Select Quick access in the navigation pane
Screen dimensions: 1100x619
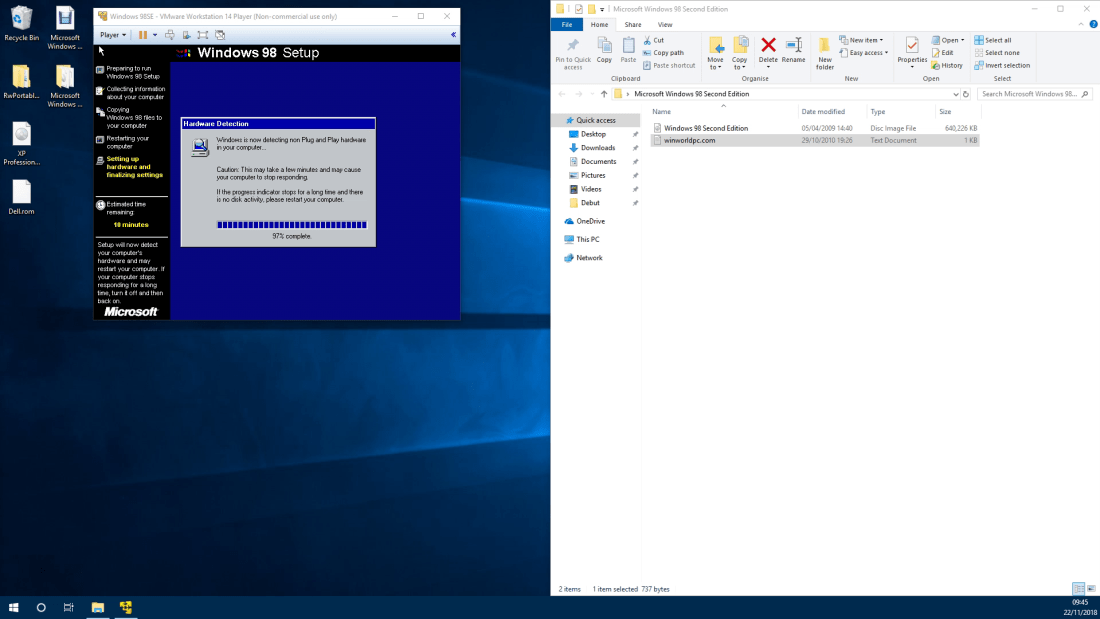point(596,121)
